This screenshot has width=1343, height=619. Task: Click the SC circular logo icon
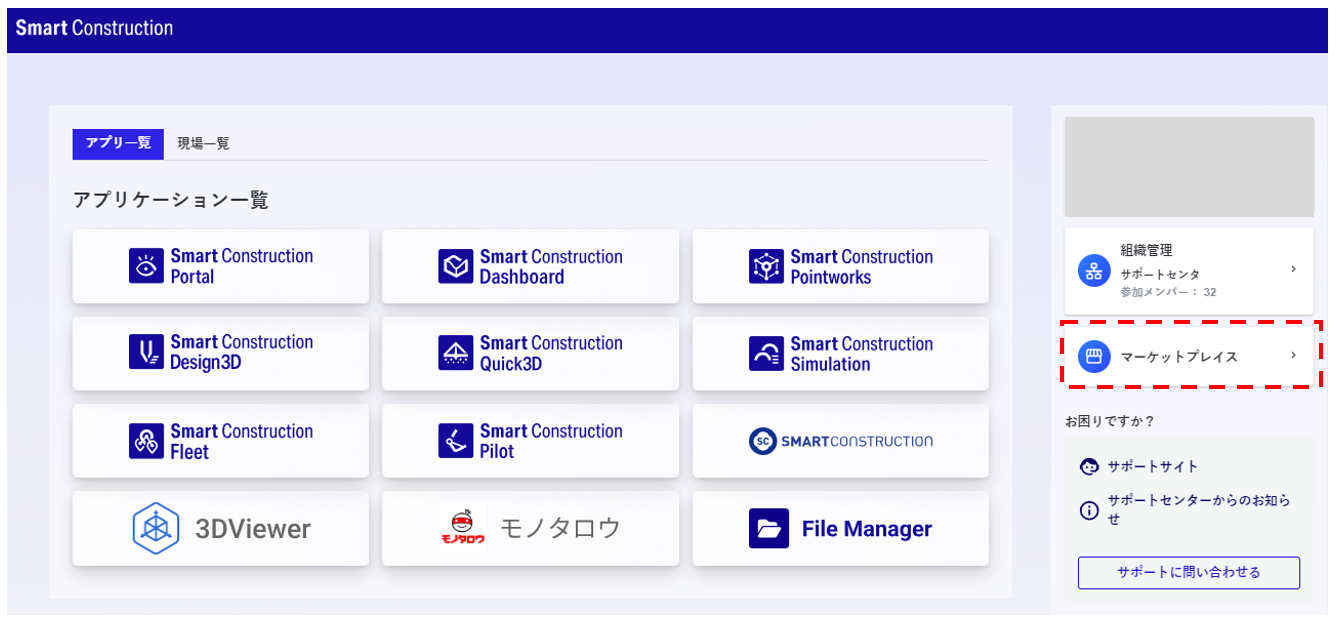tap(763, 441)
